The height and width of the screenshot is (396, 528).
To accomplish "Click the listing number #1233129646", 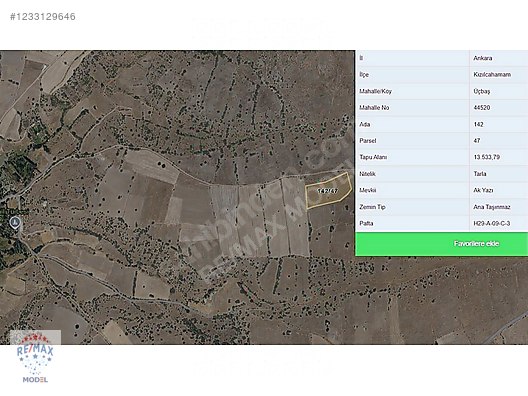I will 43,16.
